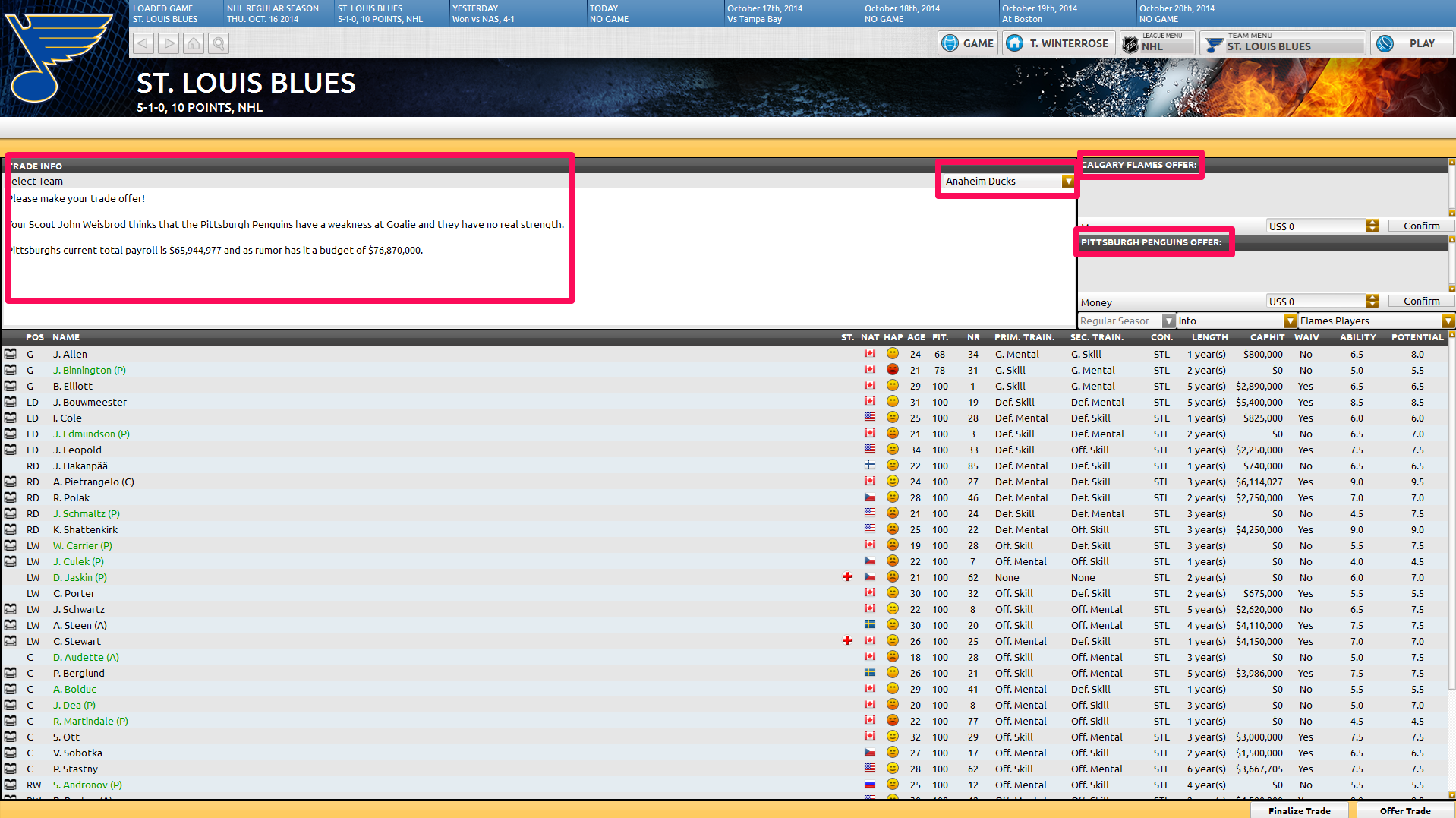
Task: Click the Sweden flag for A. Steen
Action: (x=870, y=625)
